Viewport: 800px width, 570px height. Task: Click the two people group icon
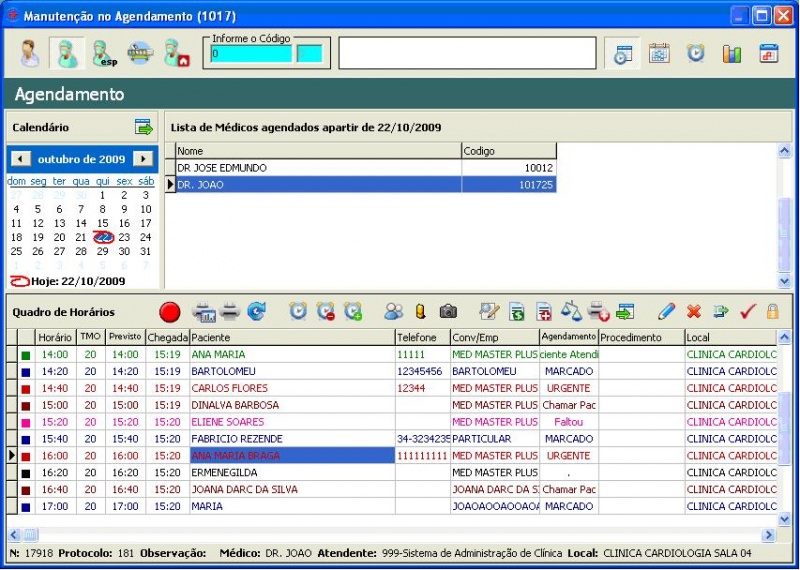click(393, 312)
